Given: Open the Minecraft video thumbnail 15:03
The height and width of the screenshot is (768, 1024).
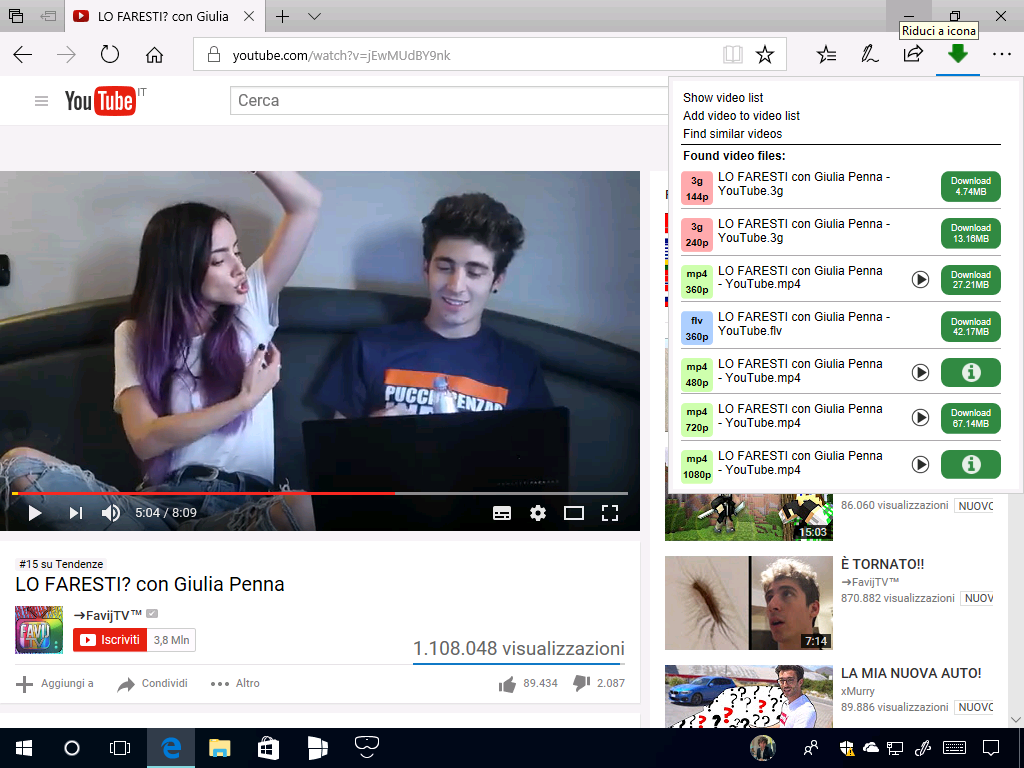Looking at the screenshot, I should pyautogui.click(x=748, y=517).
